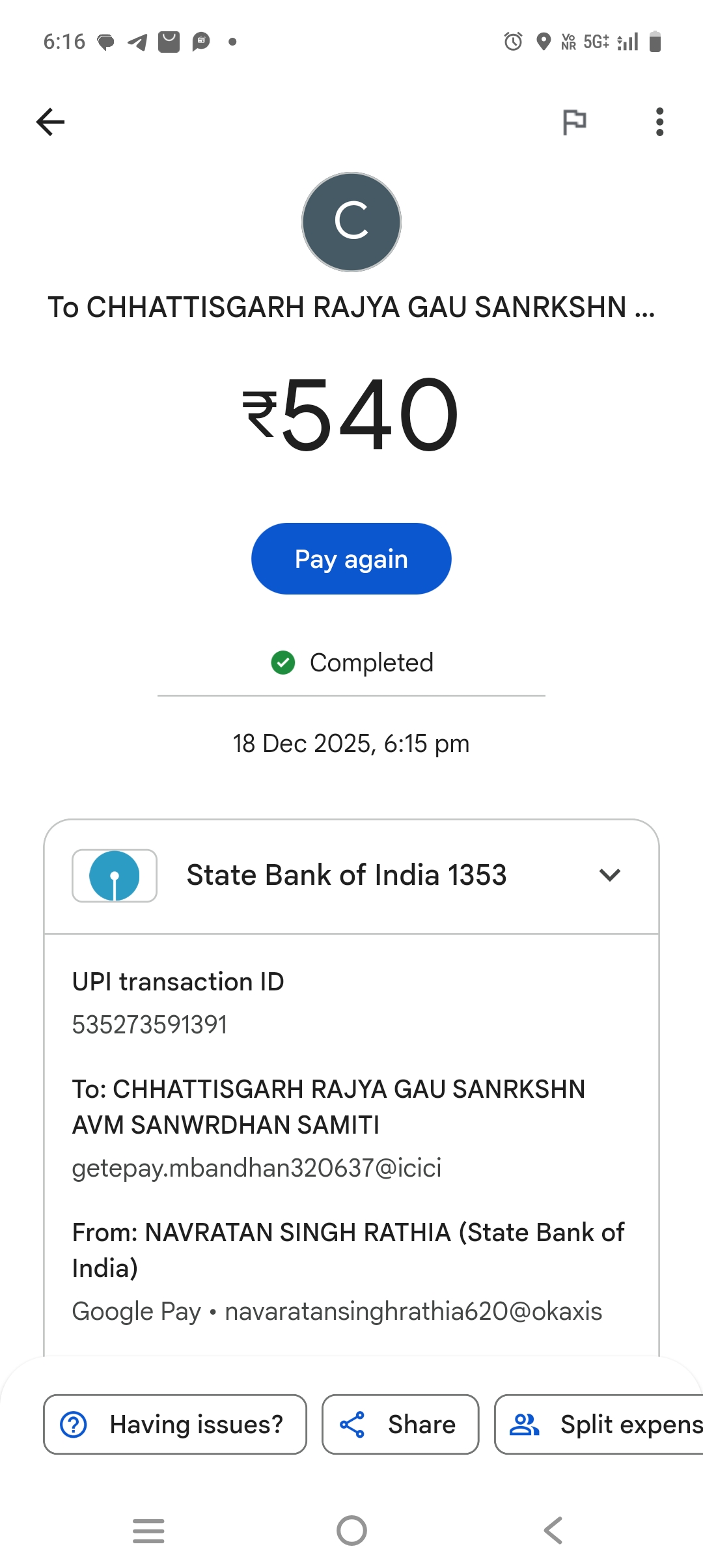
Task: Expand State Bank of India account chevron
Action: (x=609, y=875)
